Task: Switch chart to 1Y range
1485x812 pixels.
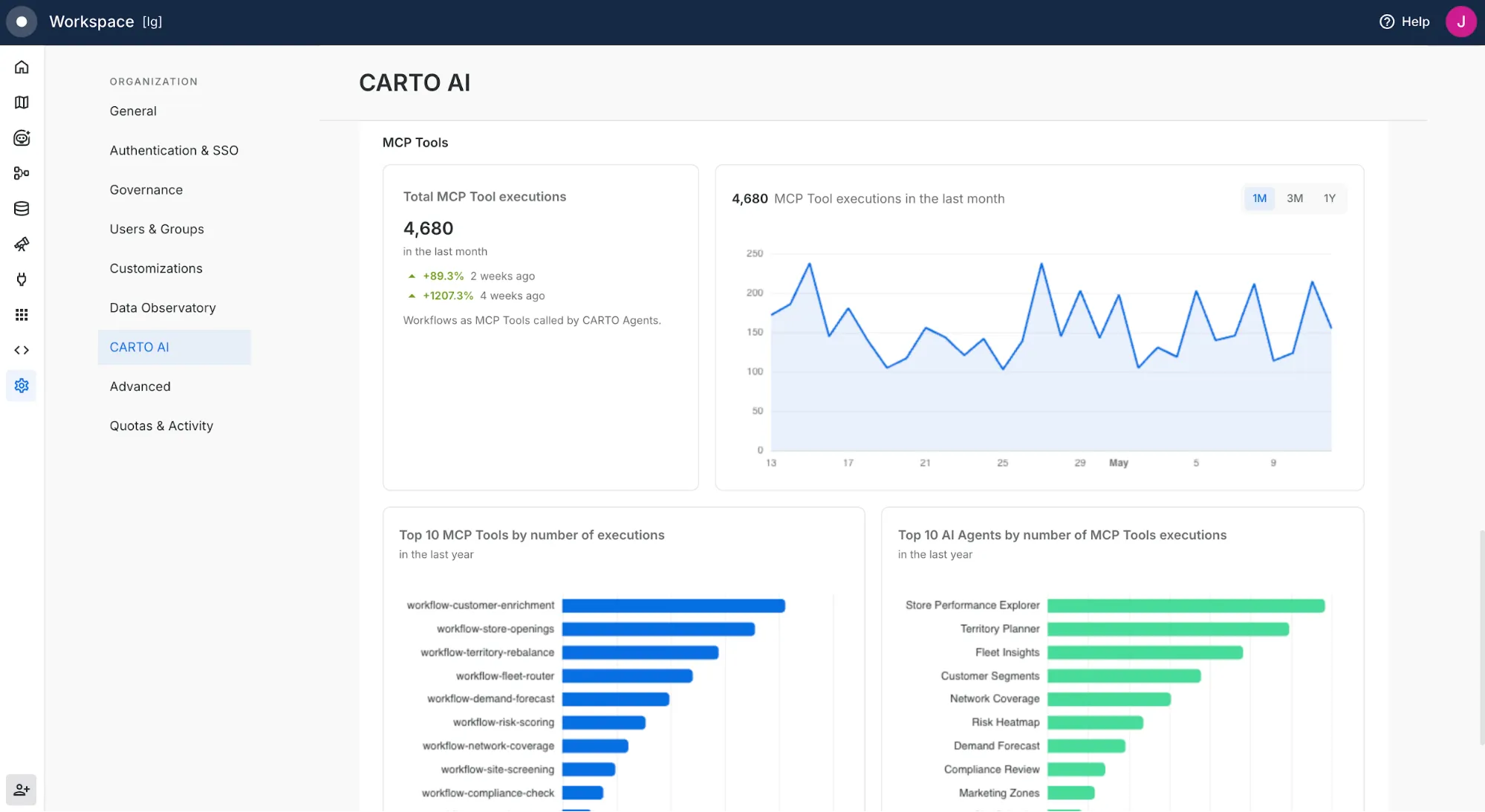Action: [1329, 198]
